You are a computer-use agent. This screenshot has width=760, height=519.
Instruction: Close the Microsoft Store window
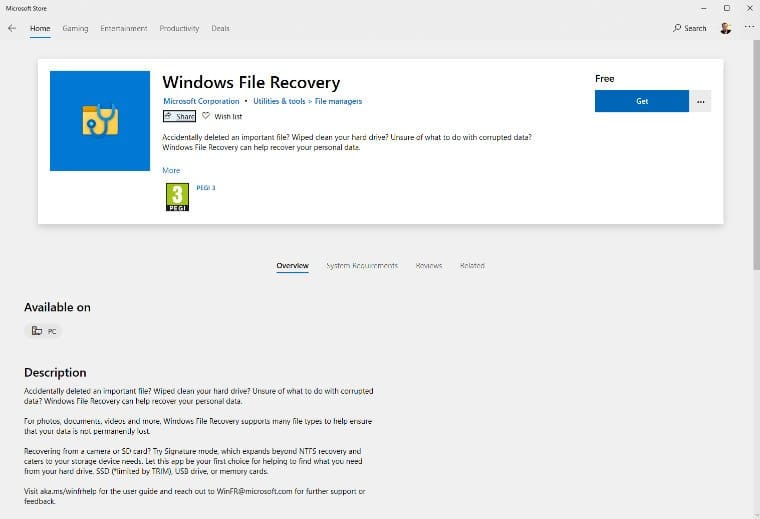coord(749,8)
